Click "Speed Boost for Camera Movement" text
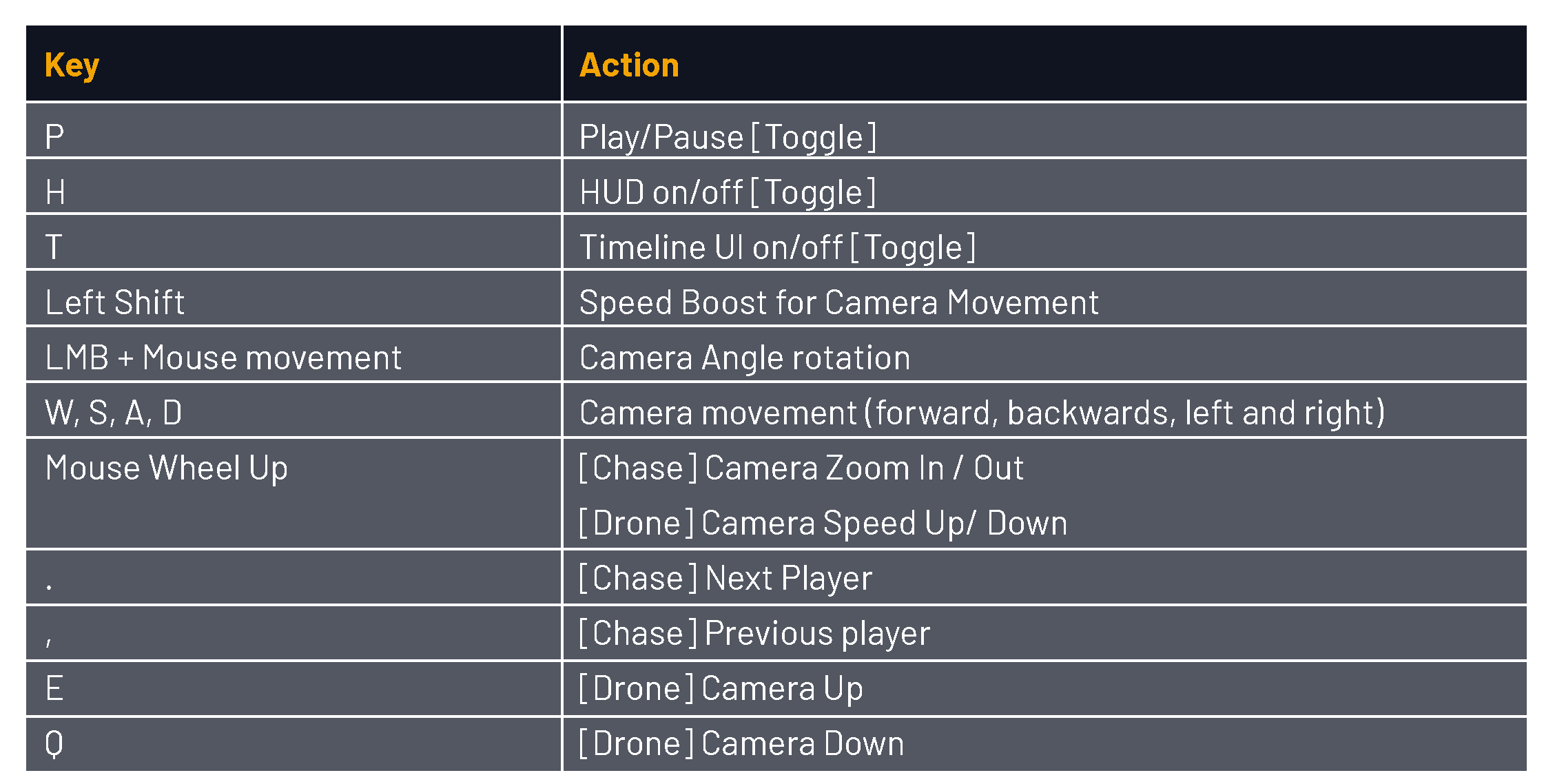Screen dimensions: 1555x784 coord(838,302)
